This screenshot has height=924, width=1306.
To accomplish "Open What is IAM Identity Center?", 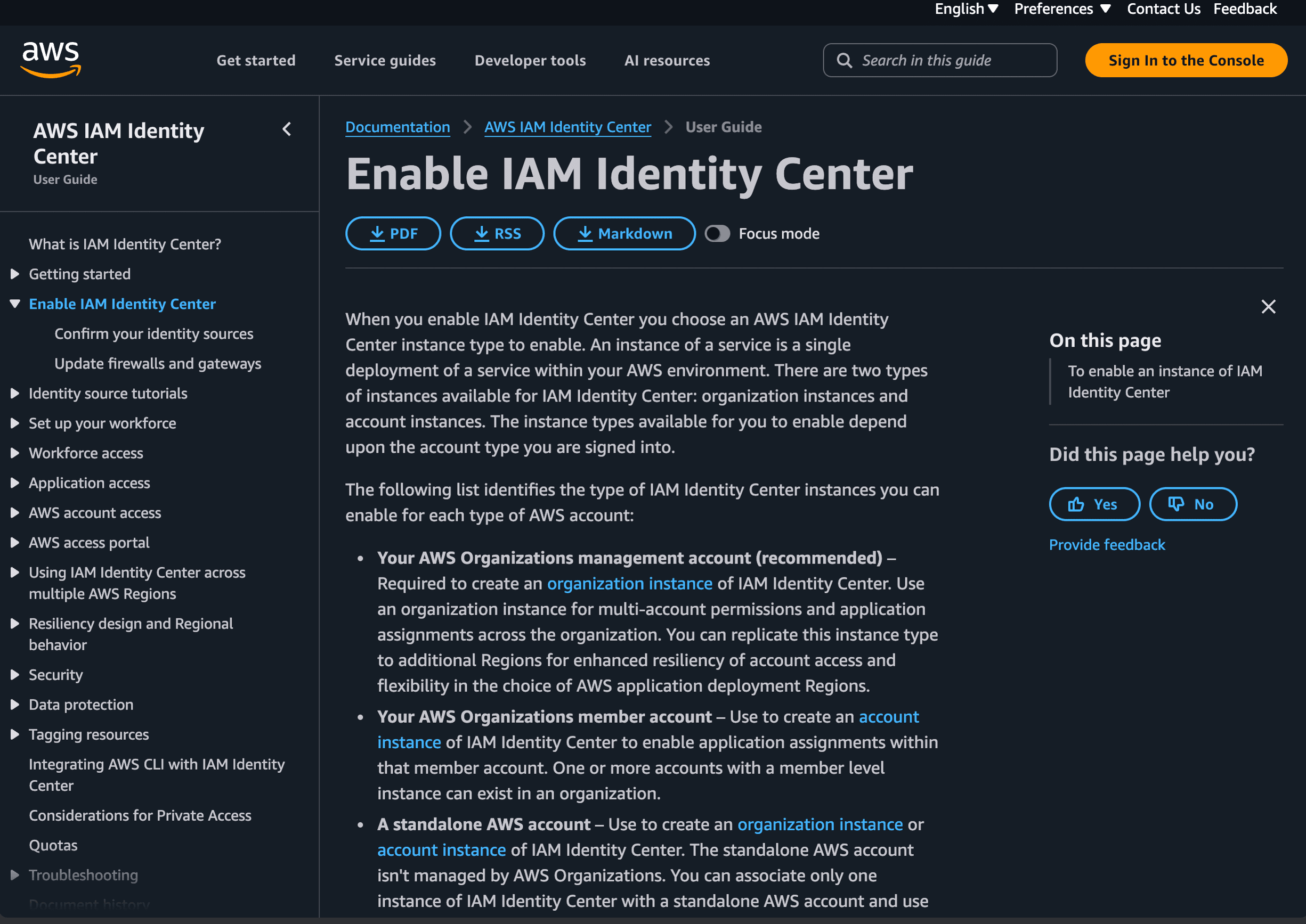I will coord(125,244).
